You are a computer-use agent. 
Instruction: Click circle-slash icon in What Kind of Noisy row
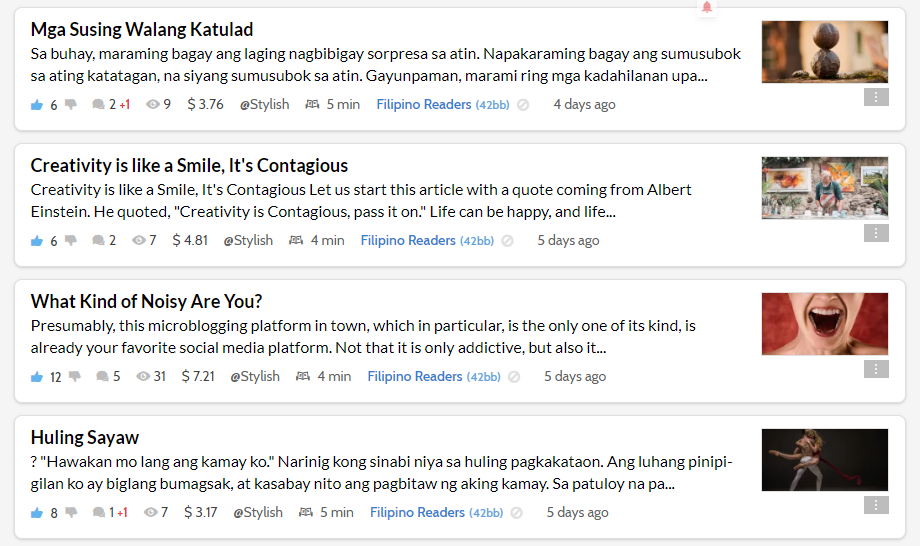coord(514,377)
